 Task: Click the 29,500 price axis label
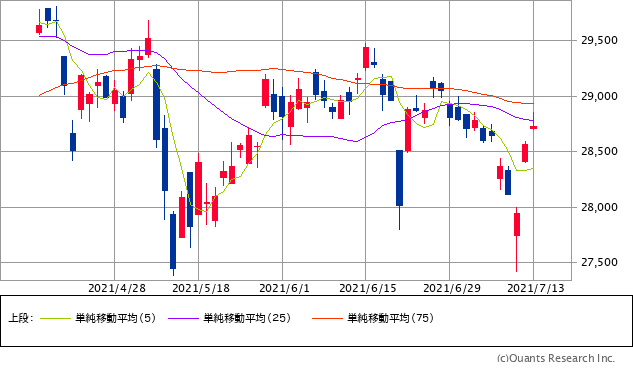coord(599,40)
